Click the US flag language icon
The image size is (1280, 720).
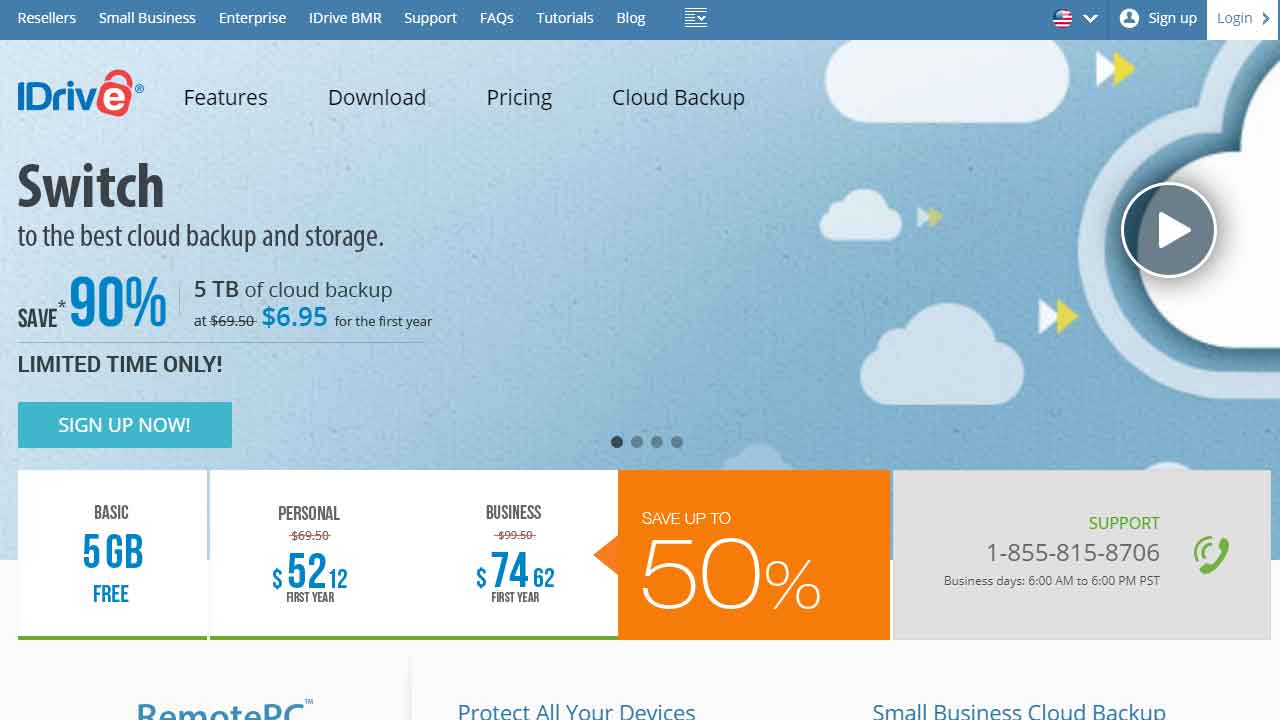(x=1063, y=18)
